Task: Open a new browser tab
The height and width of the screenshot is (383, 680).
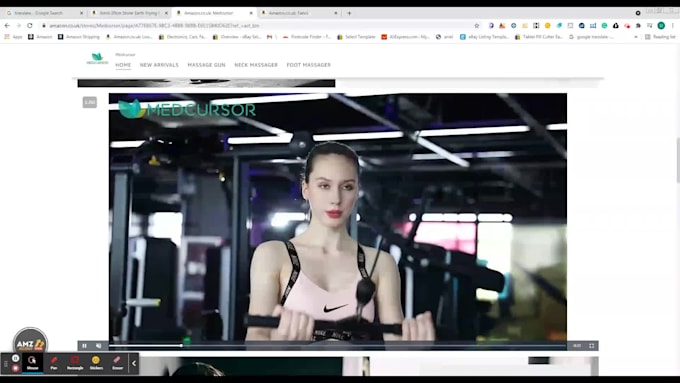Action: (x=349, y=13)
